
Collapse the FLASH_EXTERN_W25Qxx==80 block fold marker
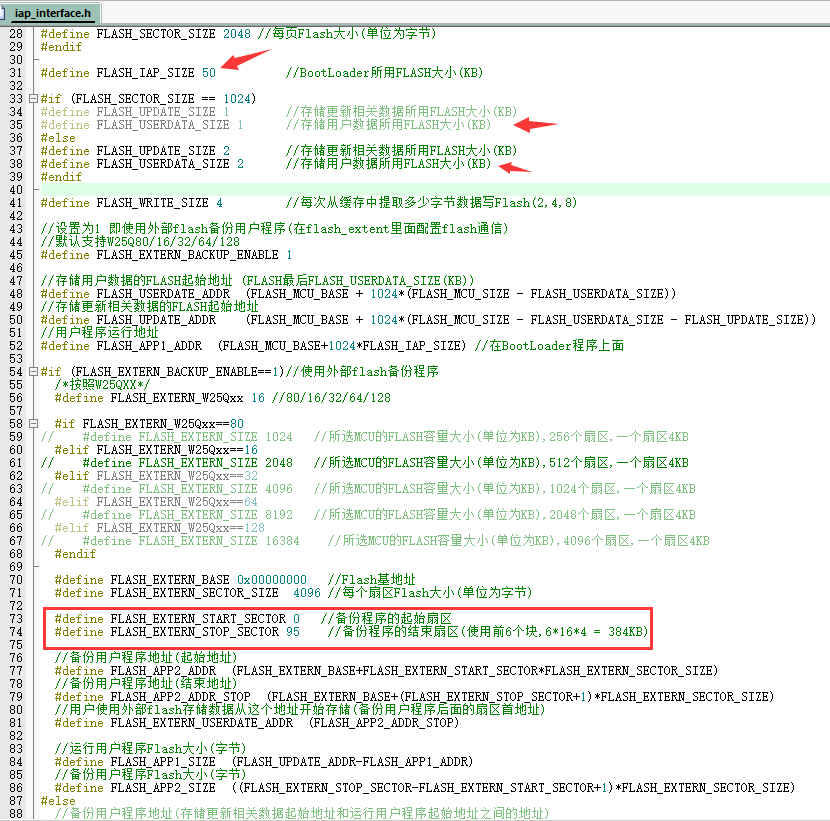(33, 423)
